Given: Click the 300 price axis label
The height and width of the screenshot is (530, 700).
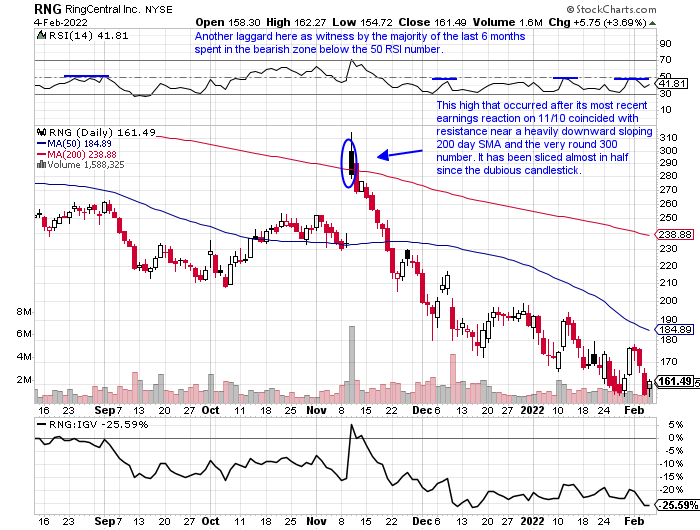Looking at the screenshot, I should click(668, 150).
